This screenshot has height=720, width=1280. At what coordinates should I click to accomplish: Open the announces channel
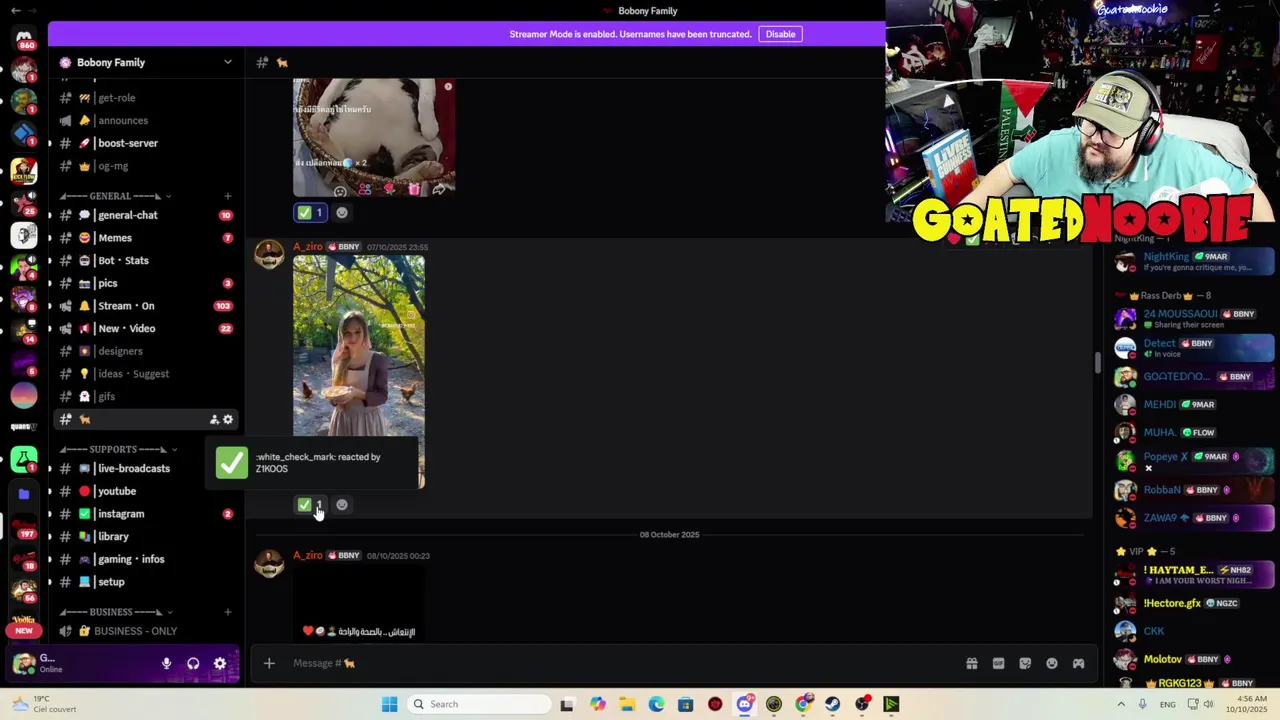pos(146,120)
